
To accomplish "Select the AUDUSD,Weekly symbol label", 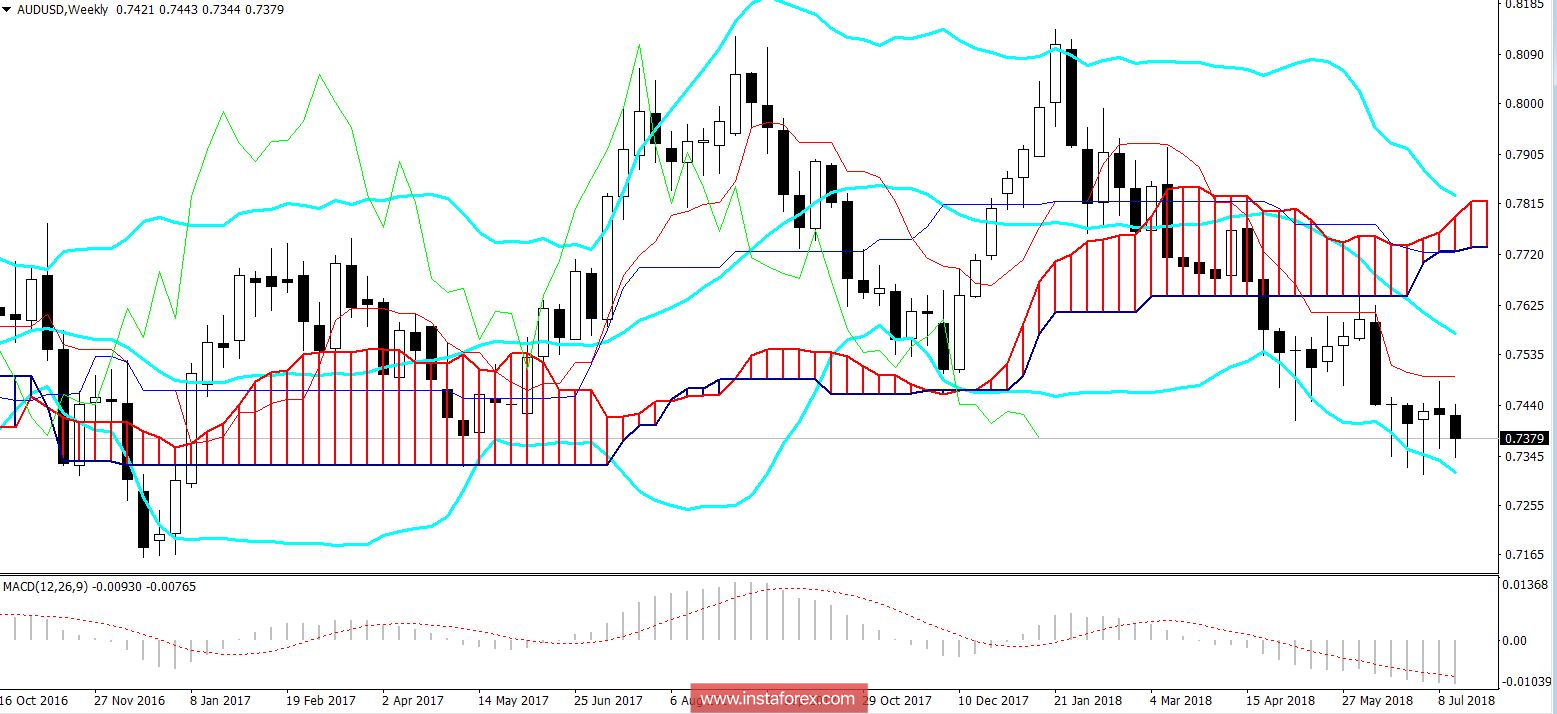I will tap(58, 7).
